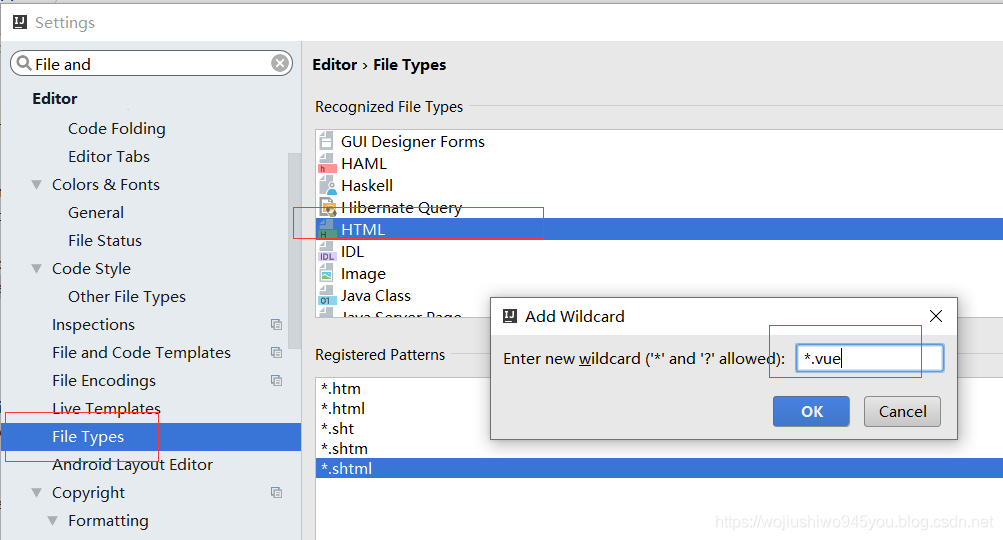1003x540 pixels.
Task: Focus the wildcard input field
Action: pyautogui.click(x=870, y=358)
